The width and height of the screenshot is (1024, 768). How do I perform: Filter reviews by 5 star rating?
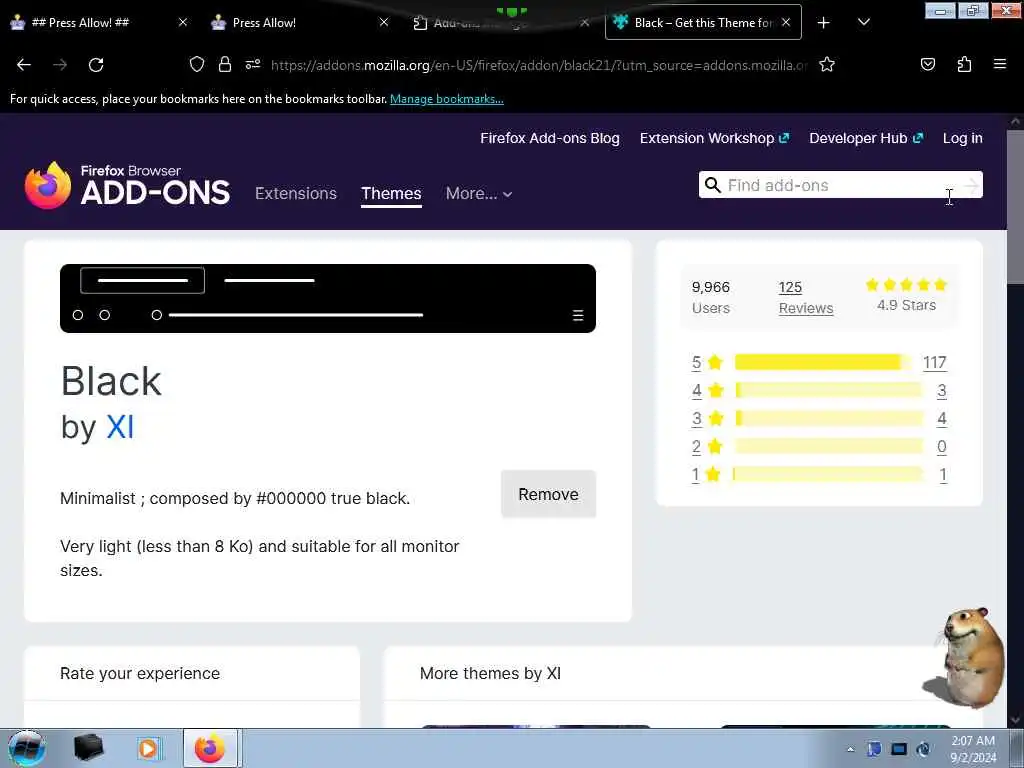707,362
